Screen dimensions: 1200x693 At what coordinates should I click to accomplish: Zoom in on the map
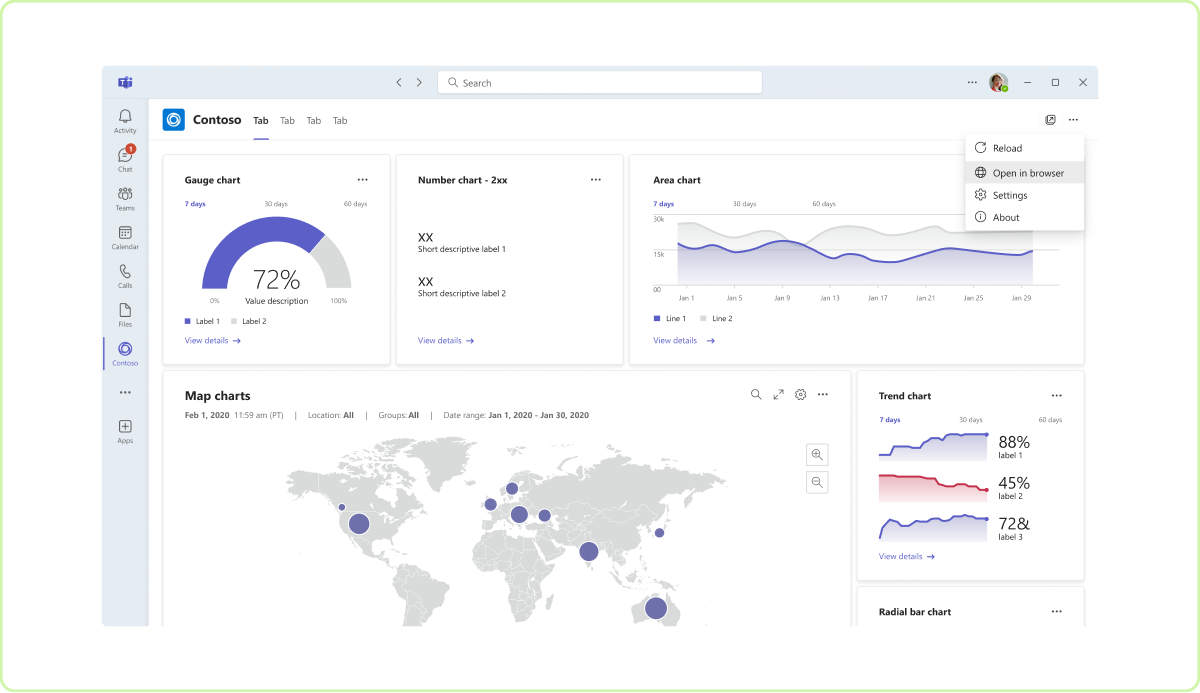(x=817, y=455)
